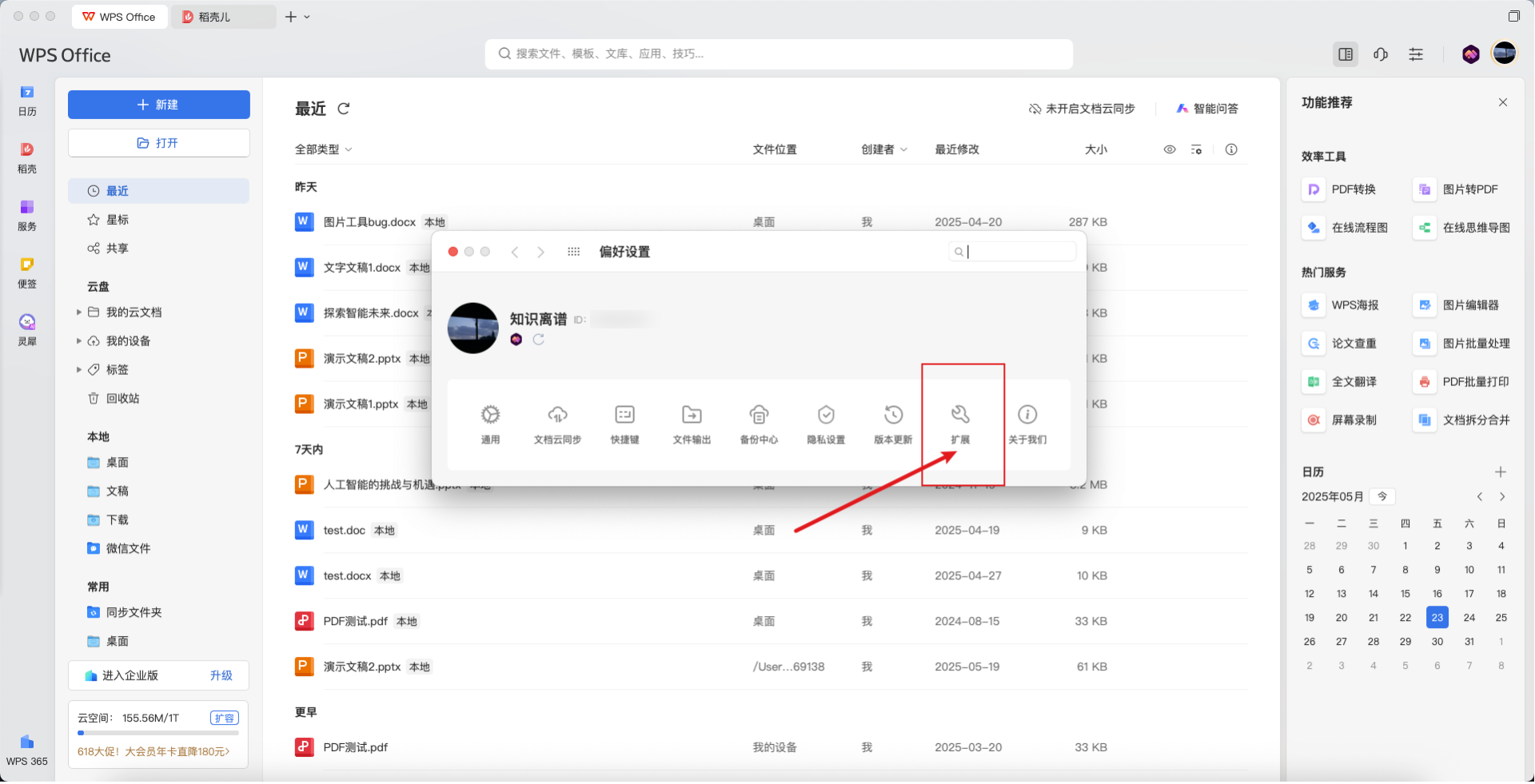This screenshot has width=1535, height=784.
Task: Open 全文翻译 service
Action: point(1340,381)
